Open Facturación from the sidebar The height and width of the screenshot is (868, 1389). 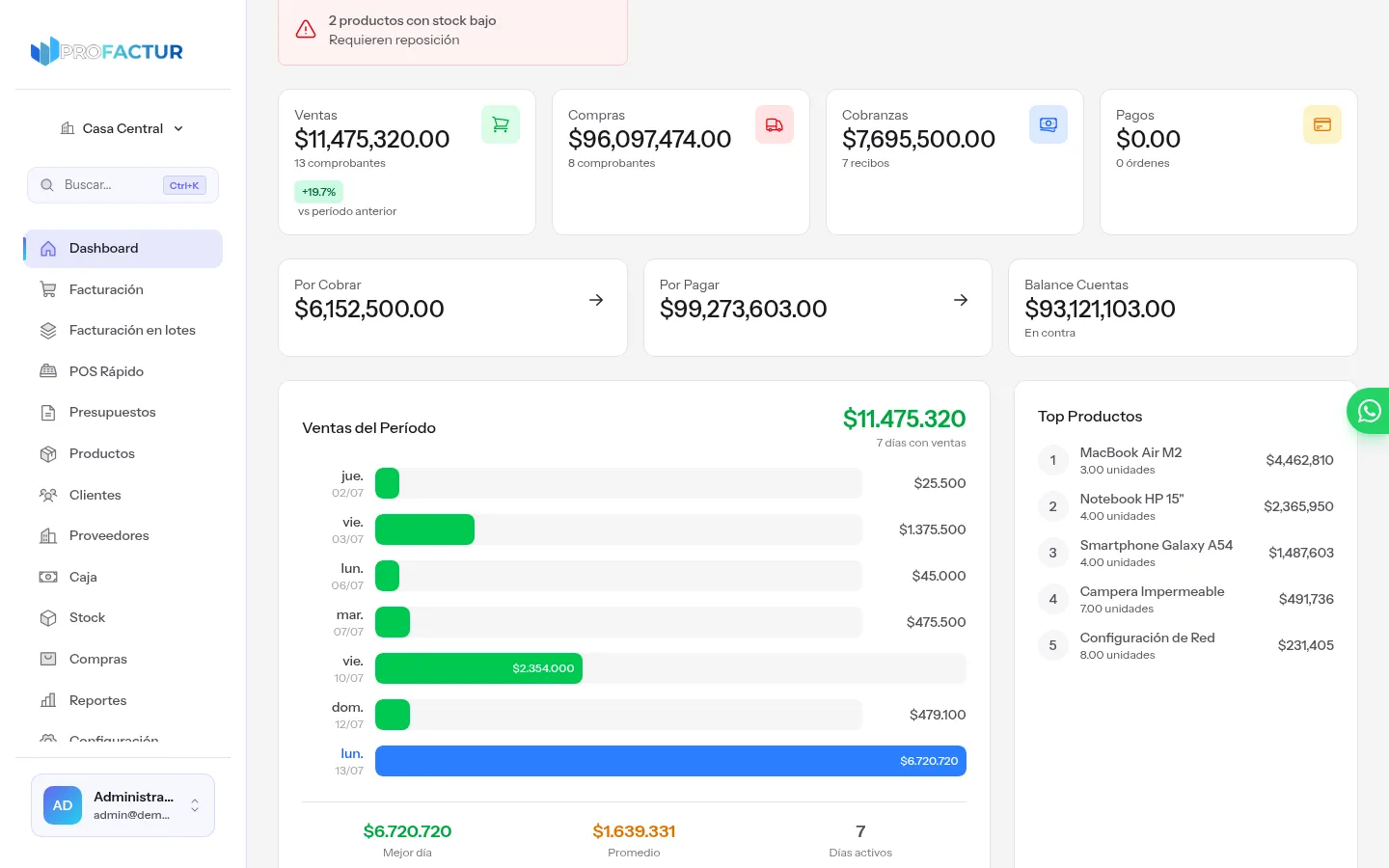[x=123, y=289]
